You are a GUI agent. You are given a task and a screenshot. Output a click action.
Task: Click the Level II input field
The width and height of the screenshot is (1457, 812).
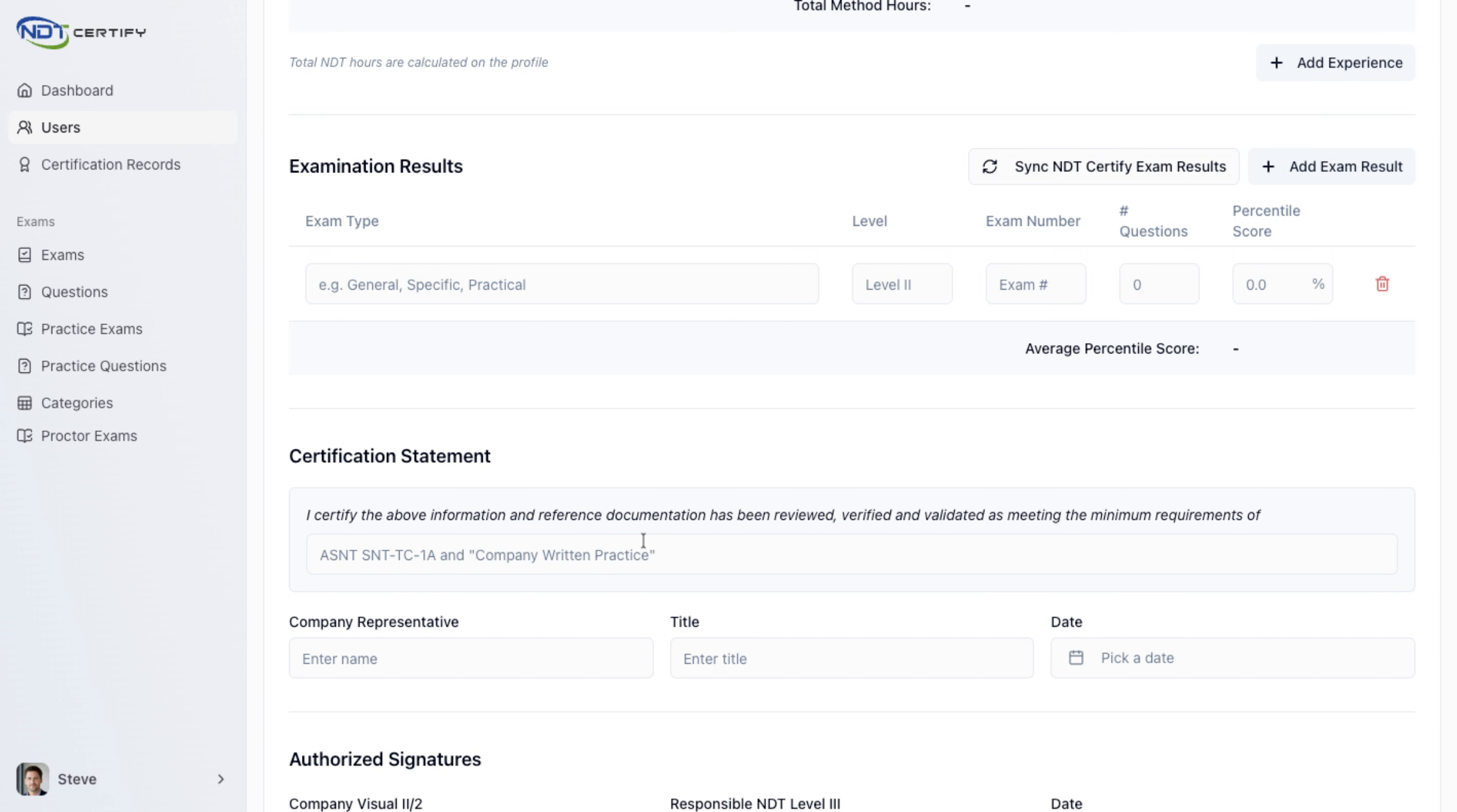pyautogui.click(x=902, y=284)
